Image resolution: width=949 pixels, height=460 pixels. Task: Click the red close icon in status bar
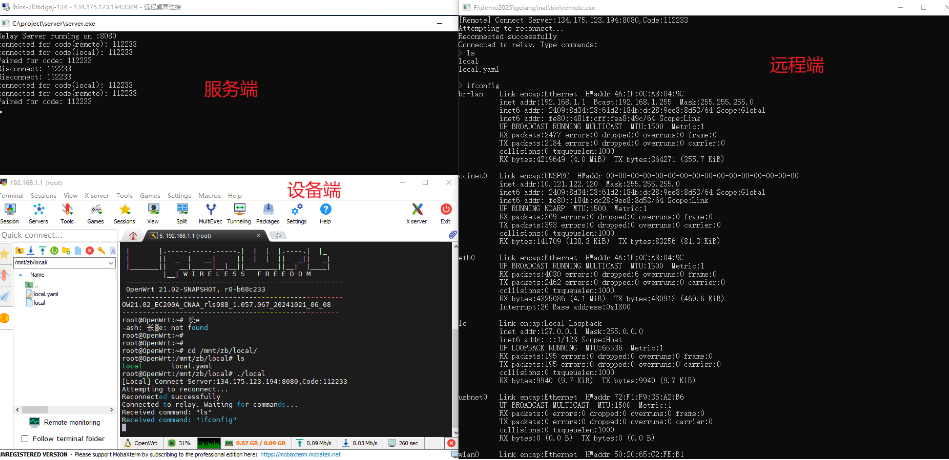tap(451, 443)
